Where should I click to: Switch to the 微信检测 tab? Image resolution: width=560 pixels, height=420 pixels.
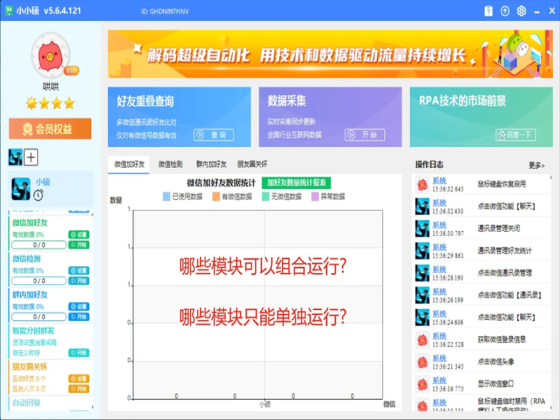(x=170, y=164)
